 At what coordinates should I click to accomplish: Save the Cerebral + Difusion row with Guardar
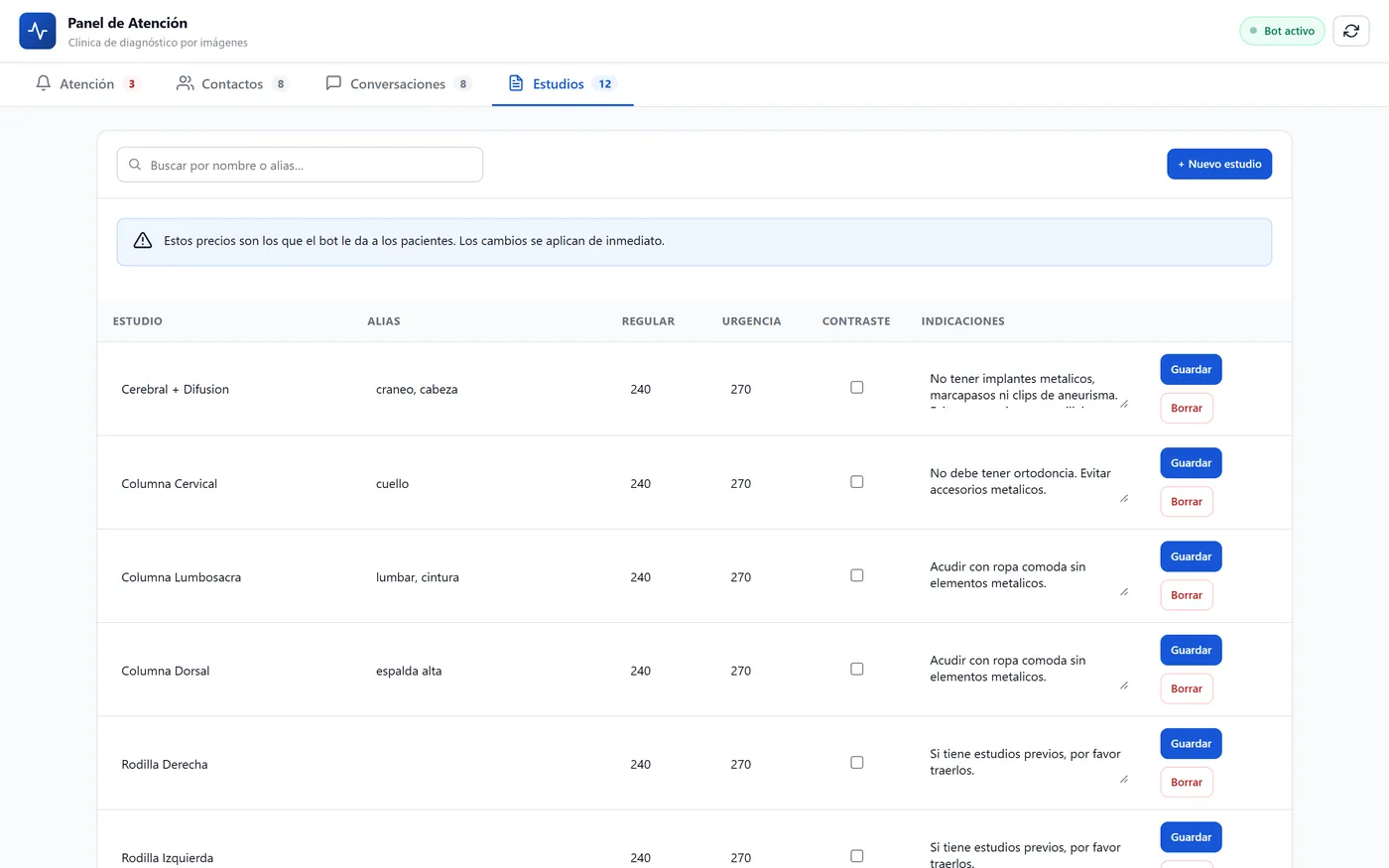click(1191, 369)
